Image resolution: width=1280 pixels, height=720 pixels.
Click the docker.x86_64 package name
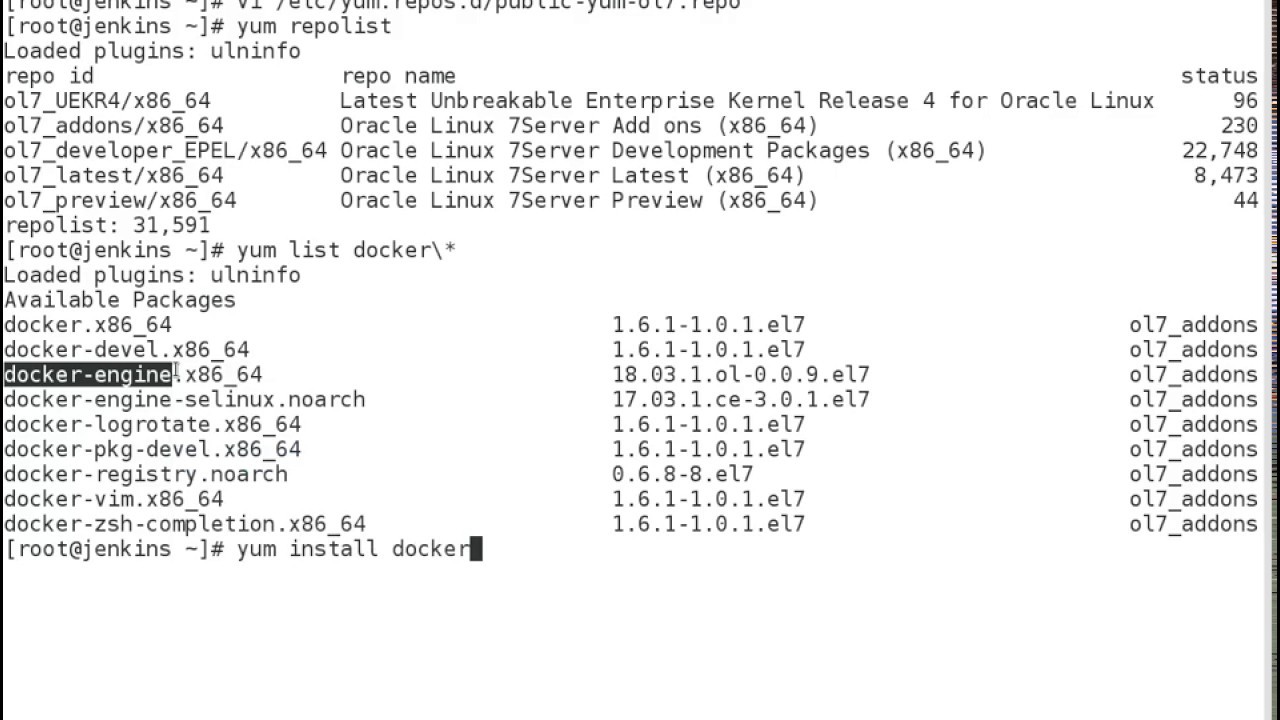coord(88,325)
